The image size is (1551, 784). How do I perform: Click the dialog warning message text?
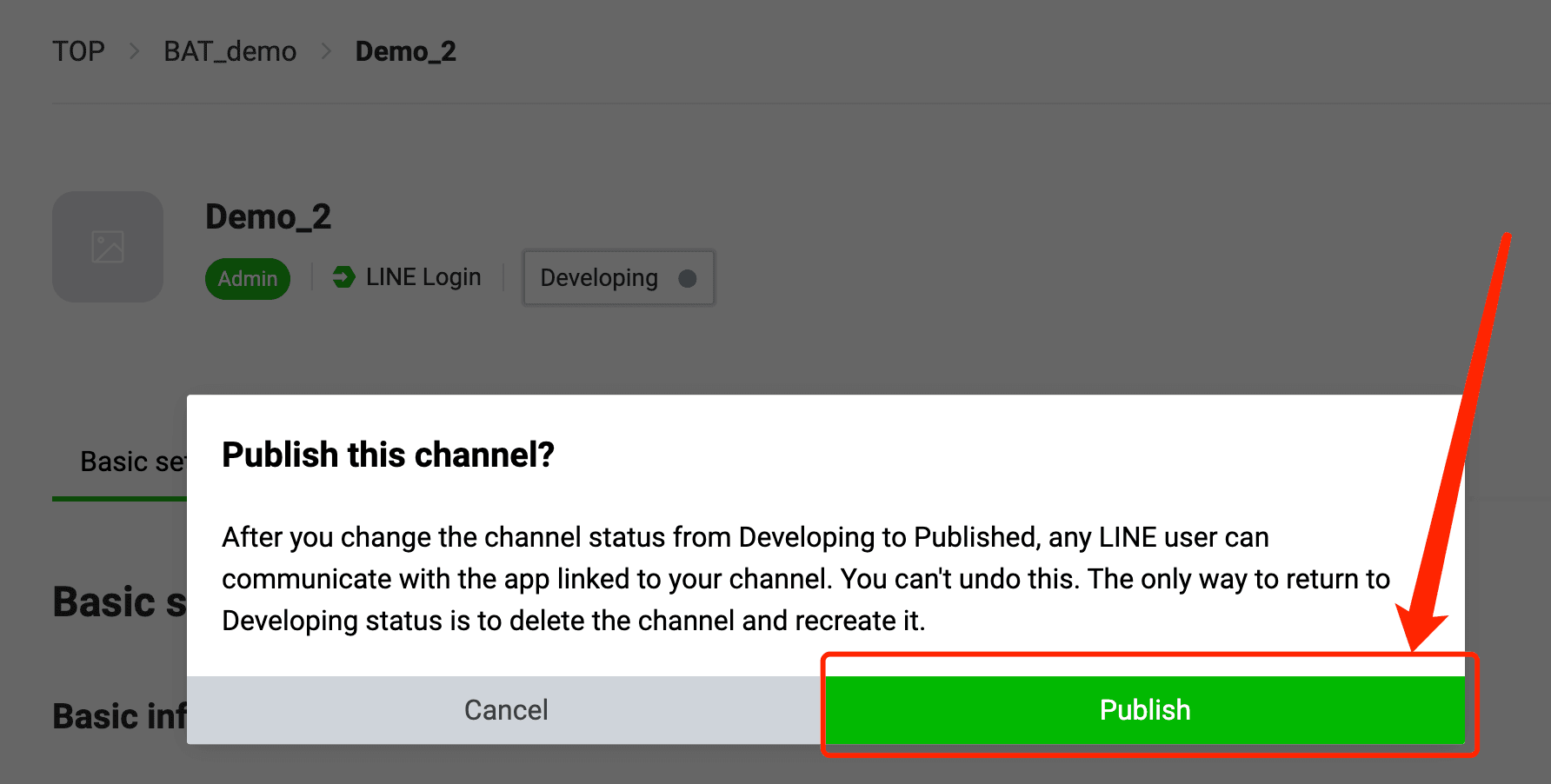pyautogui.click(x=805, y=579)
